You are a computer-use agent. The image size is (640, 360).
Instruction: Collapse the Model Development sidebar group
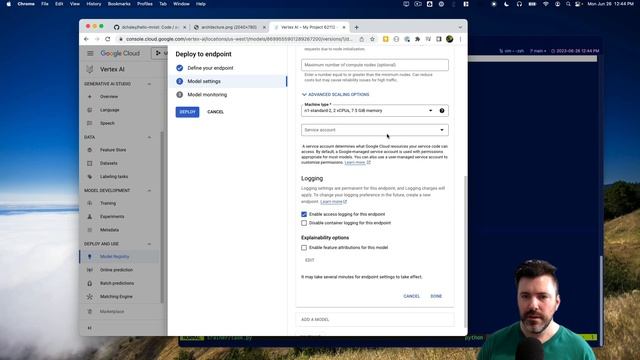click(149, 191)
